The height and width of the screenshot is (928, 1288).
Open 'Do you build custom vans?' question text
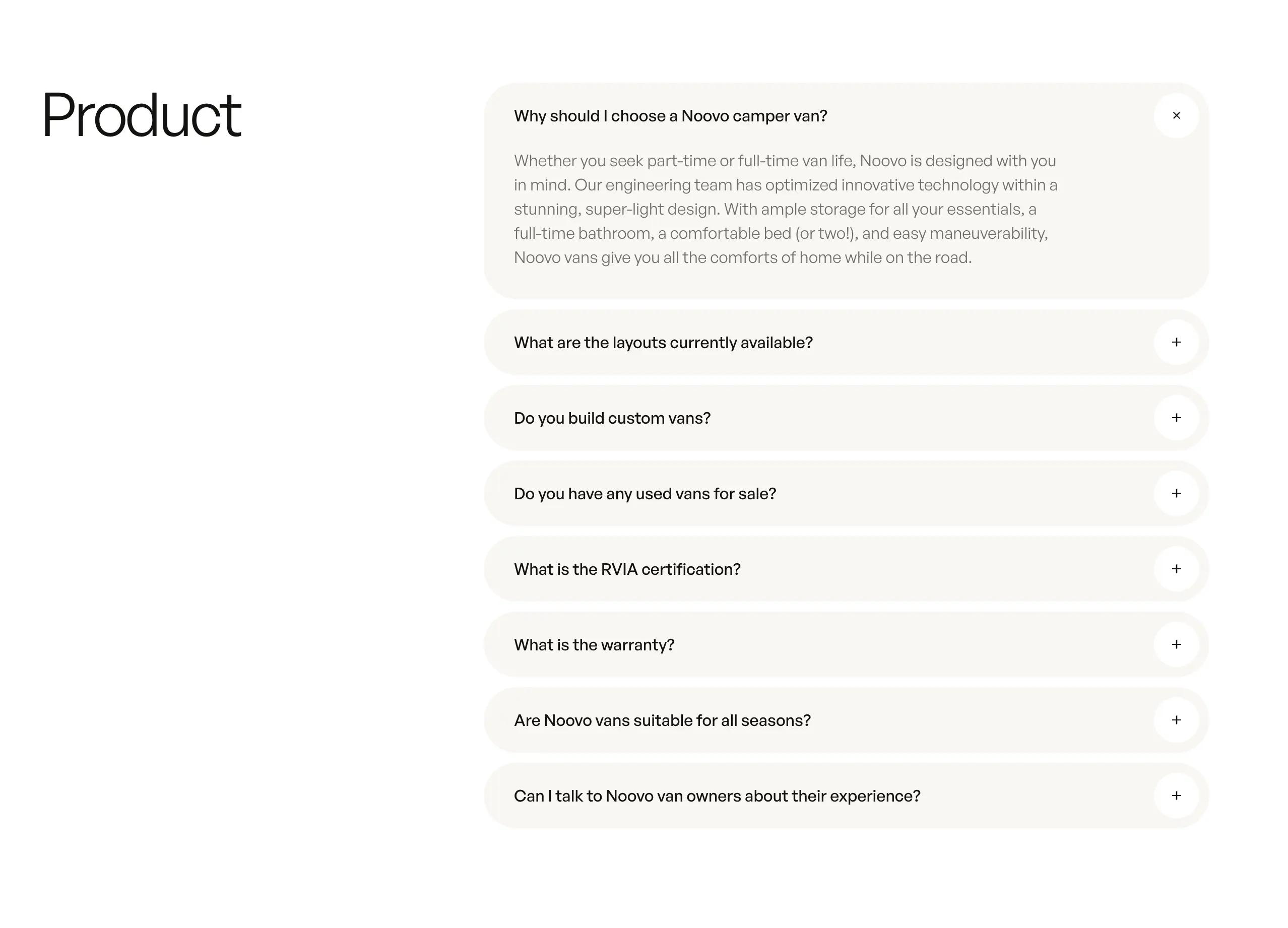tap(612, 418)
